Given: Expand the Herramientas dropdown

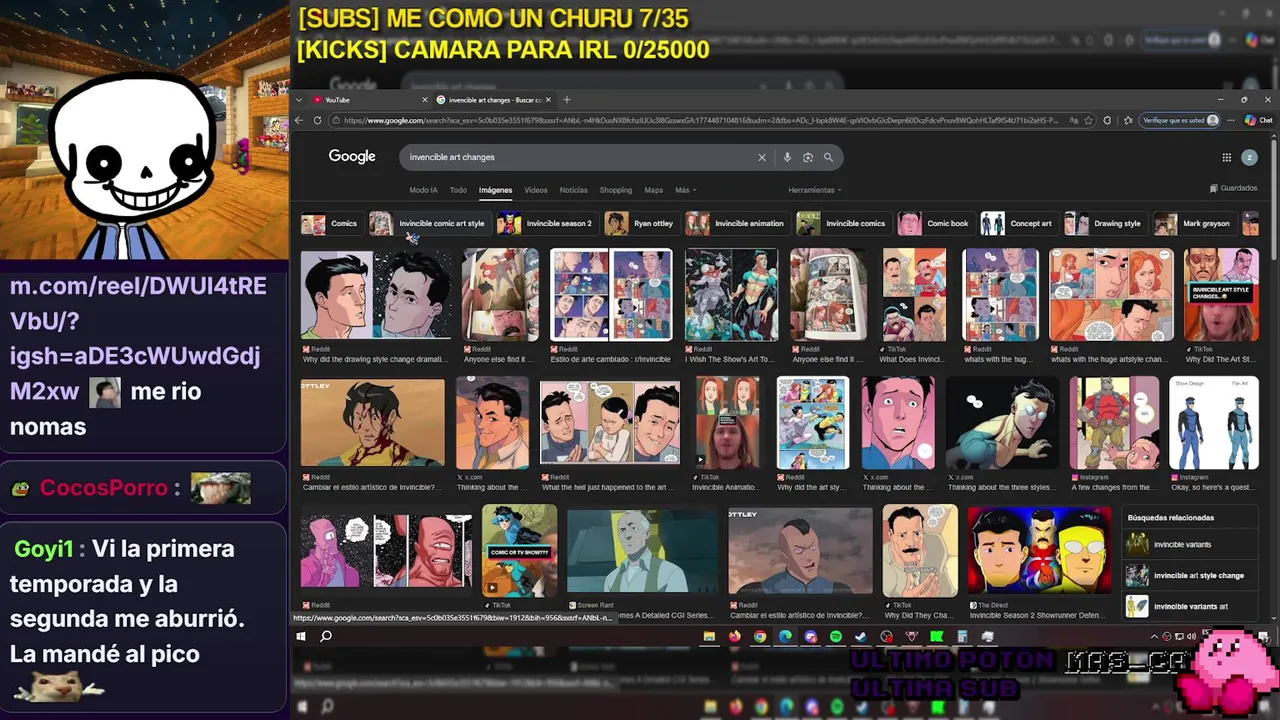Looking at the screenshot, I should tap(815, 190).
